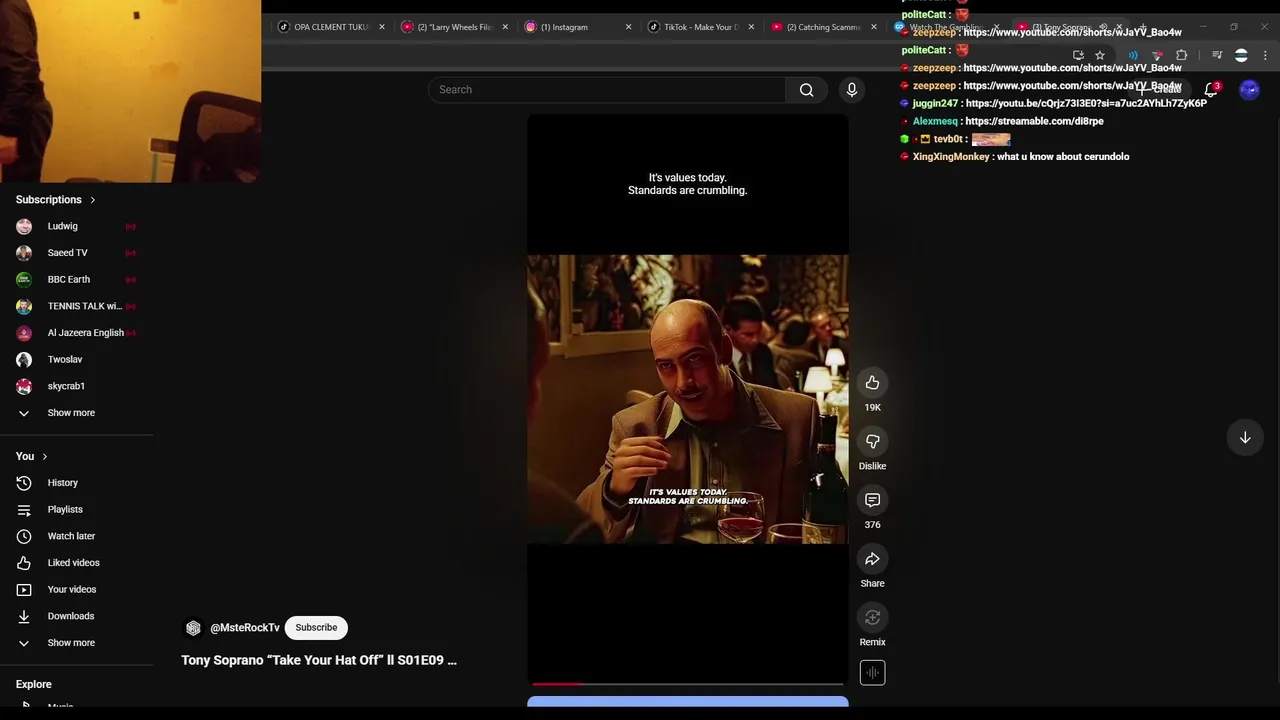
Task: Open the Twoslav subscription
Action: (64, 360)
